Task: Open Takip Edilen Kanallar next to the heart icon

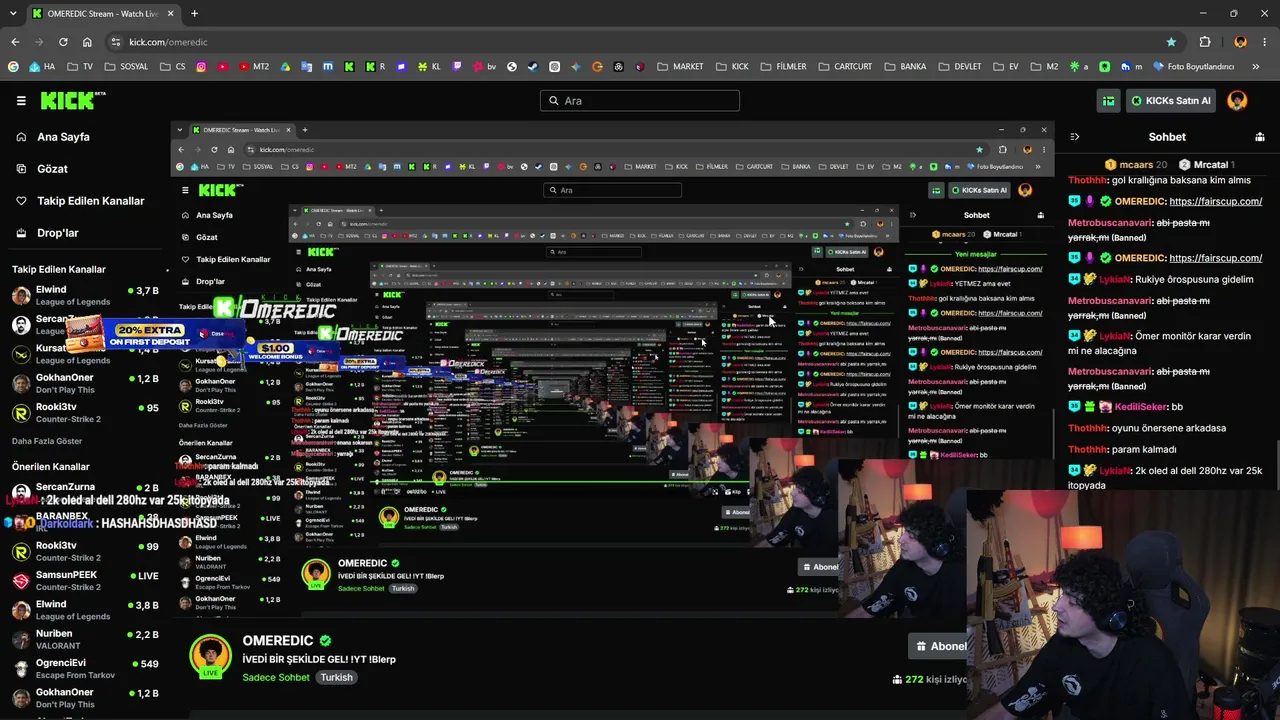Action: (x=90, y=201)
